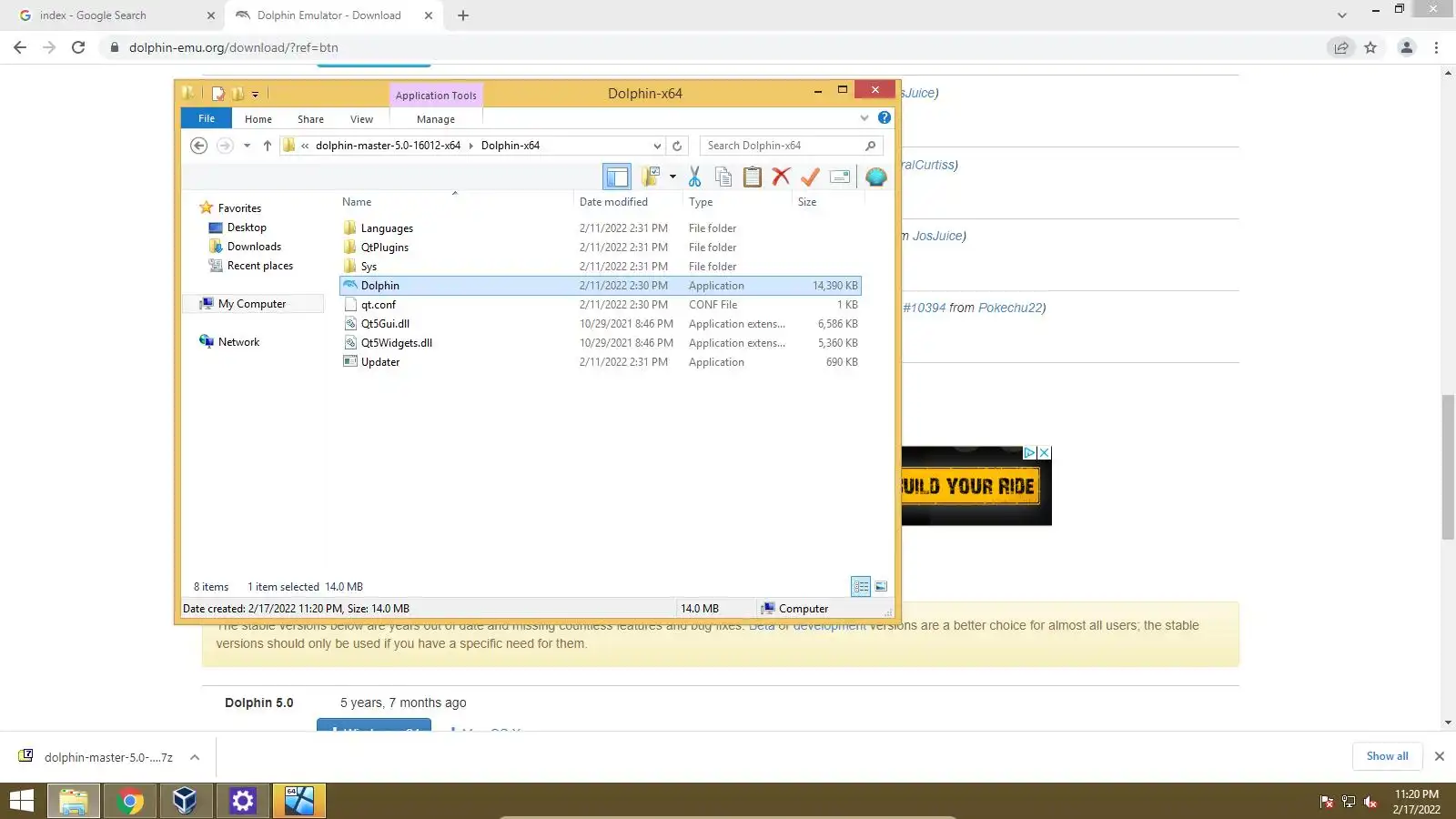Switch Explorer to details view
The image size is (1456, 819).
click(861, 587)
